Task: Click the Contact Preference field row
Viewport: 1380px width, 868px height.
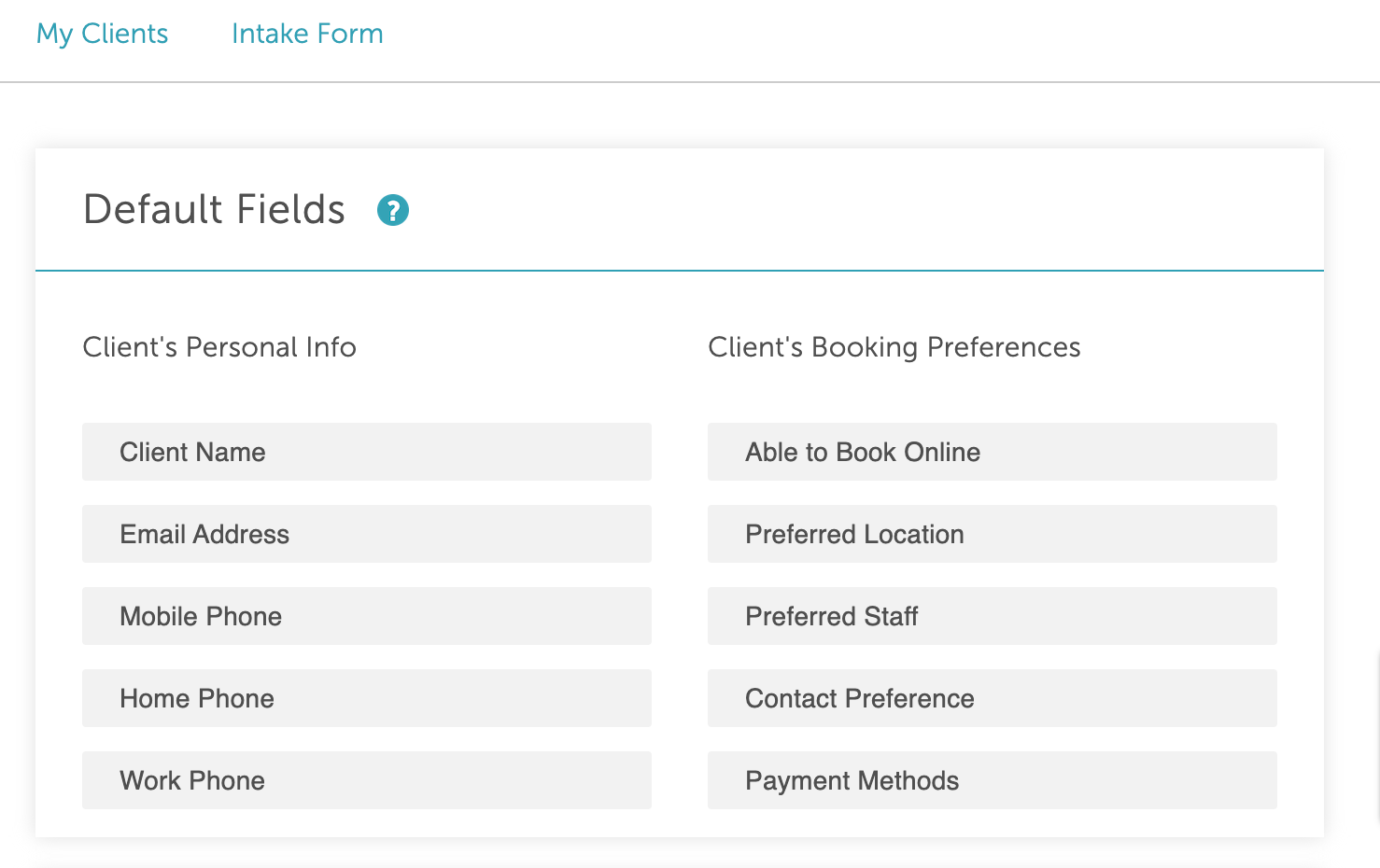Action: pyautogui.click(x=993, y=698)
